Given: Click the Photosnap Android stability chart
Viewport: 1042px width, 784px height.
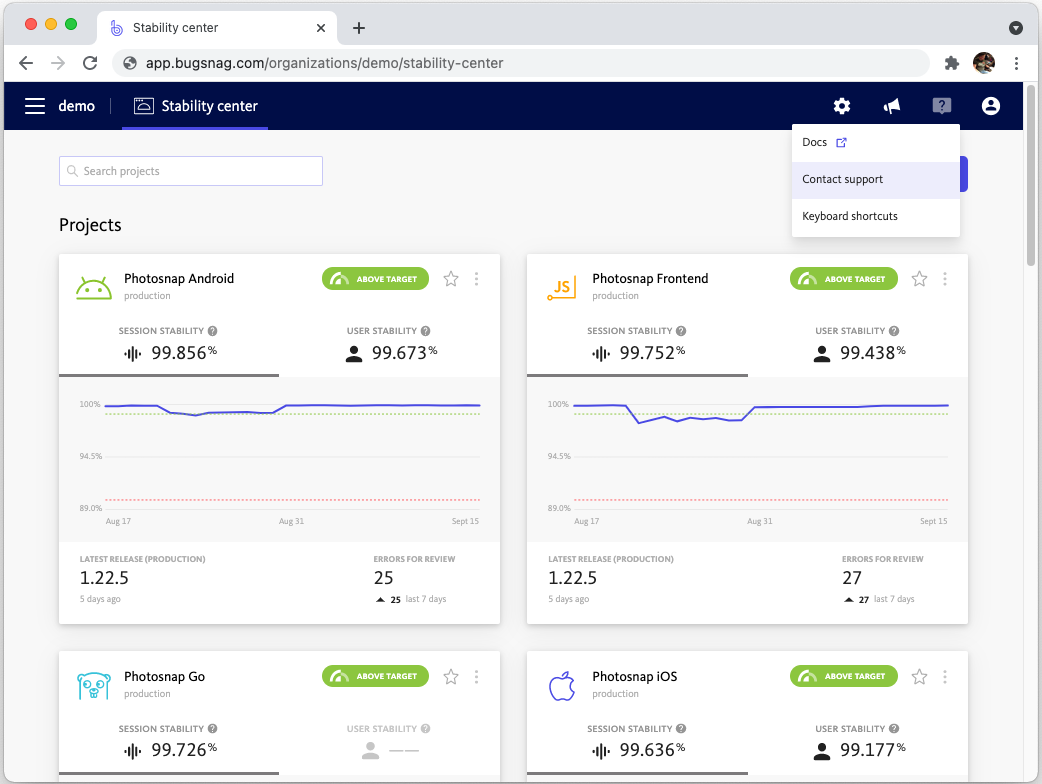Looking at the screenshot, I should pos(279,460).
